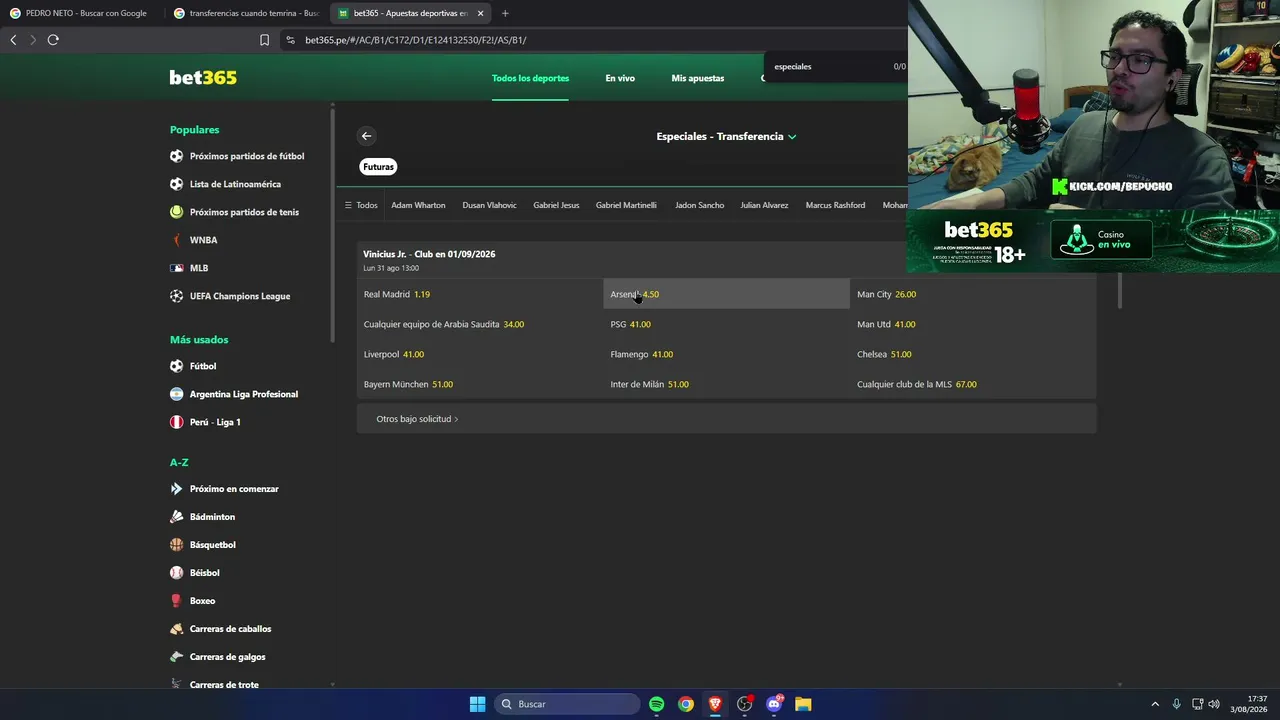The width and height of the screenshot is (1280, 720).
Task: Select the Adam Wharton tab
Action: tap(418, 205)
